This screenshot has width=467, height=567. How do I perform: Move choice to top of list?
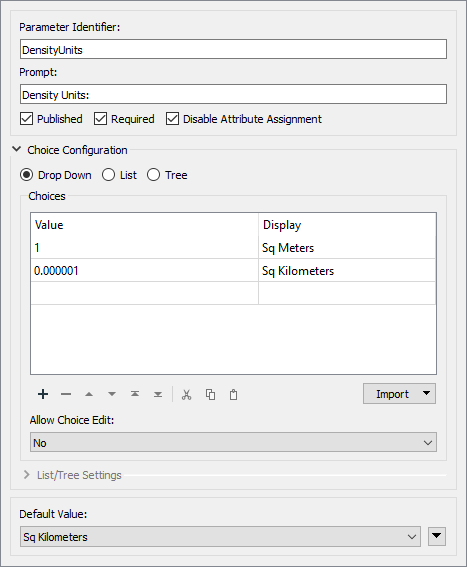click(x=135, y=394)
